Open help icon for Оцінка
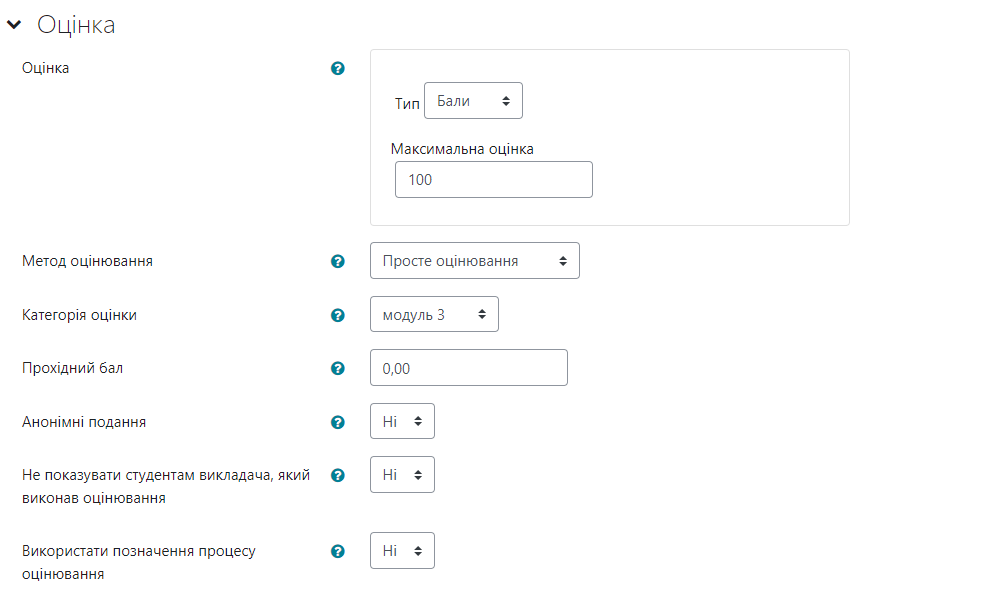This screenshot has width=982, height=601. pos(338,68)
